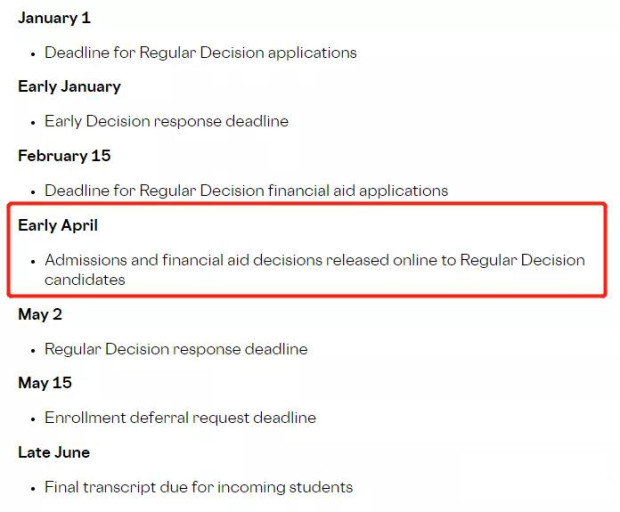Click the May 15 heading
The width and height of the screenshot is (620, 512).
tap(45, 383)
